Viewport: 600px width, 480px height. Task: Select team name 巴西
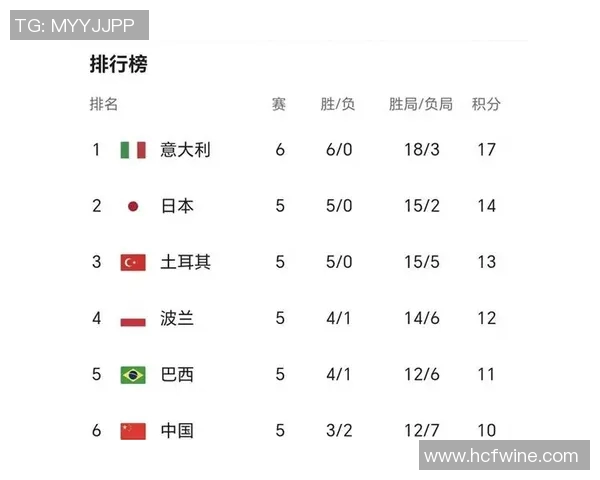point(177,375)
